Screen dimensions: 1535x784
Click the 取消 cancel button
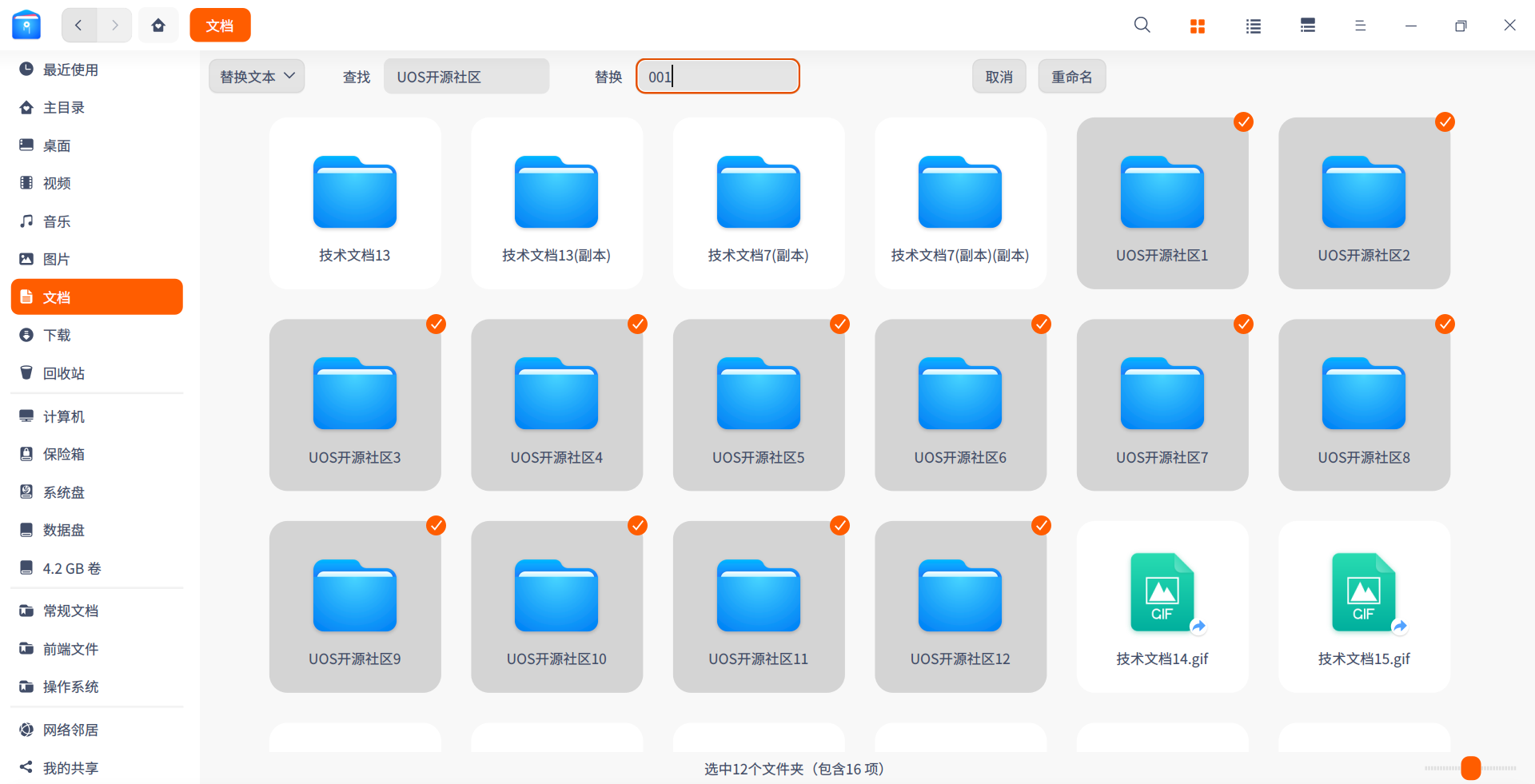point(999,77)
